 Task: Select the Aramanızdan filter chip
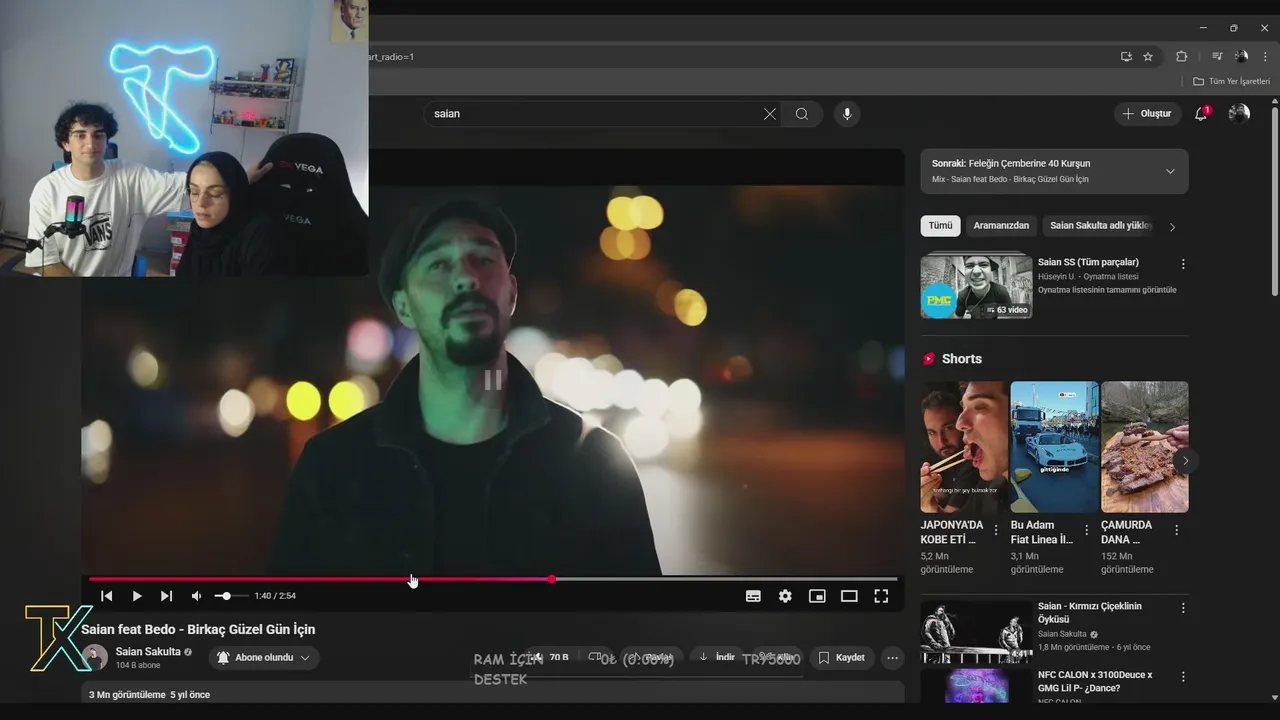[x=1001, y=226]
